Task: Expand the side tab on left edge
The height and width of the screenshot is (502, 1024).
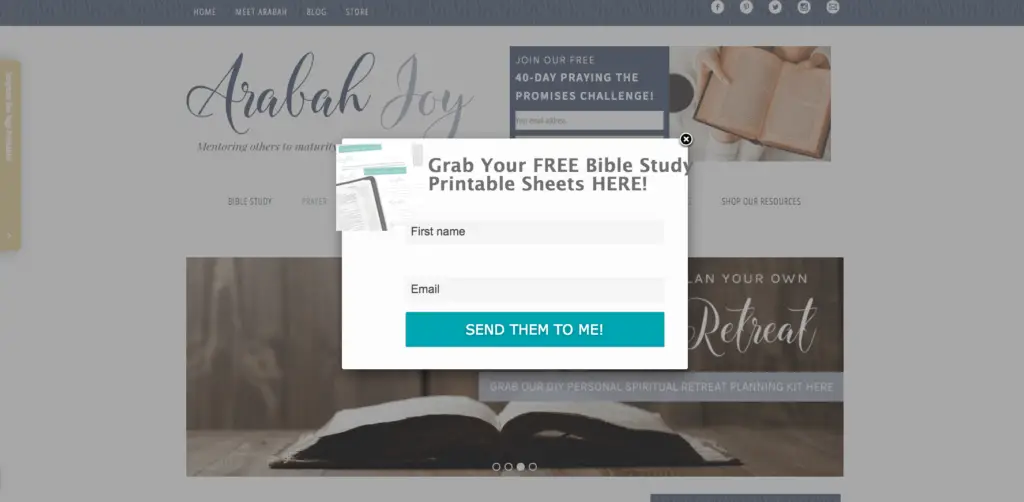Action: pos(10,155)
